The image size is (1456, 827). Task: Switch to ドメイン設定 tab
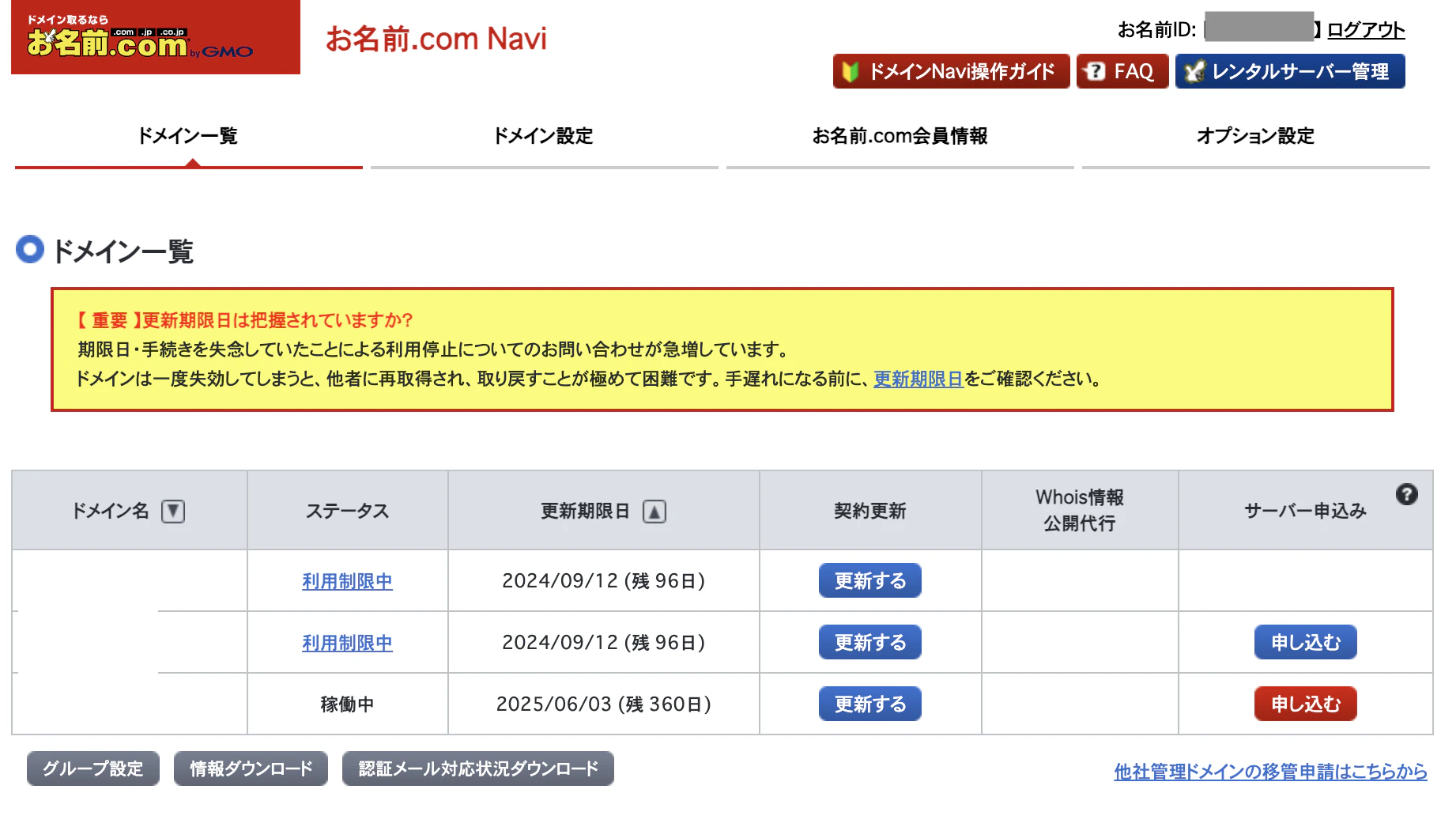coord(544,136)
